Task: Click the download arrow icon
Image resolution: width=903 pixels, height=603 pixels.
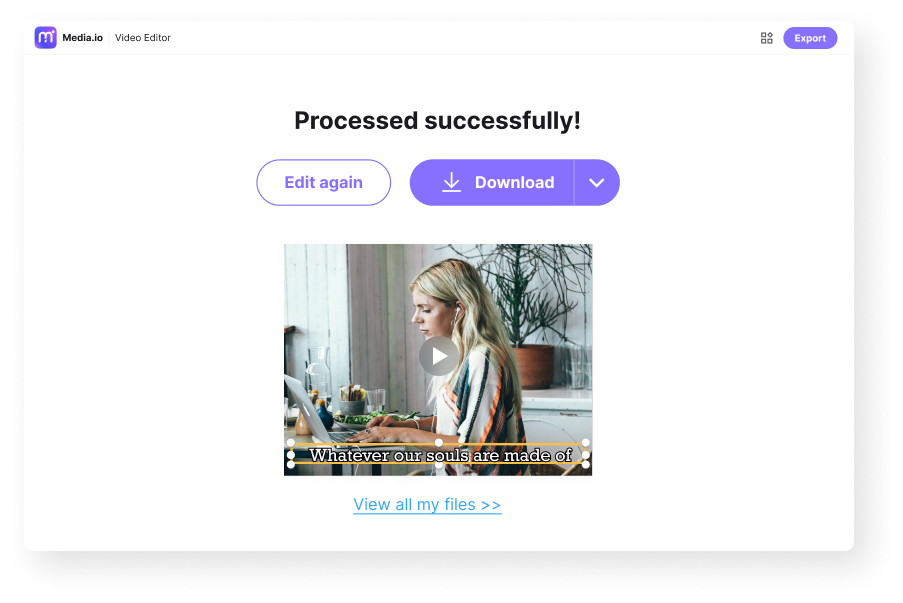Action: point(452,182)
